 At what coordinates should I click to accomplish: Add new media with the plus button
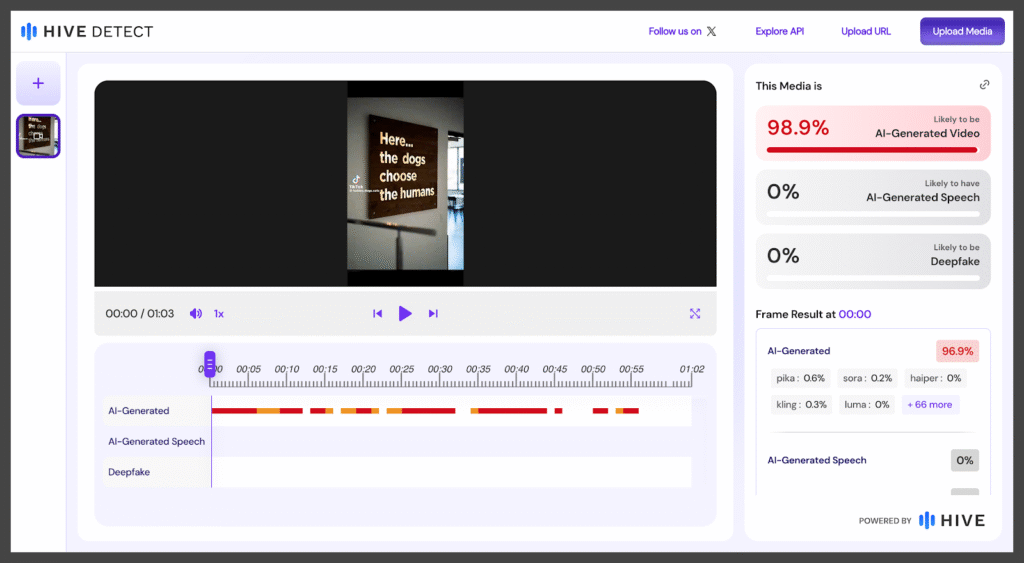tap(38, 83)
